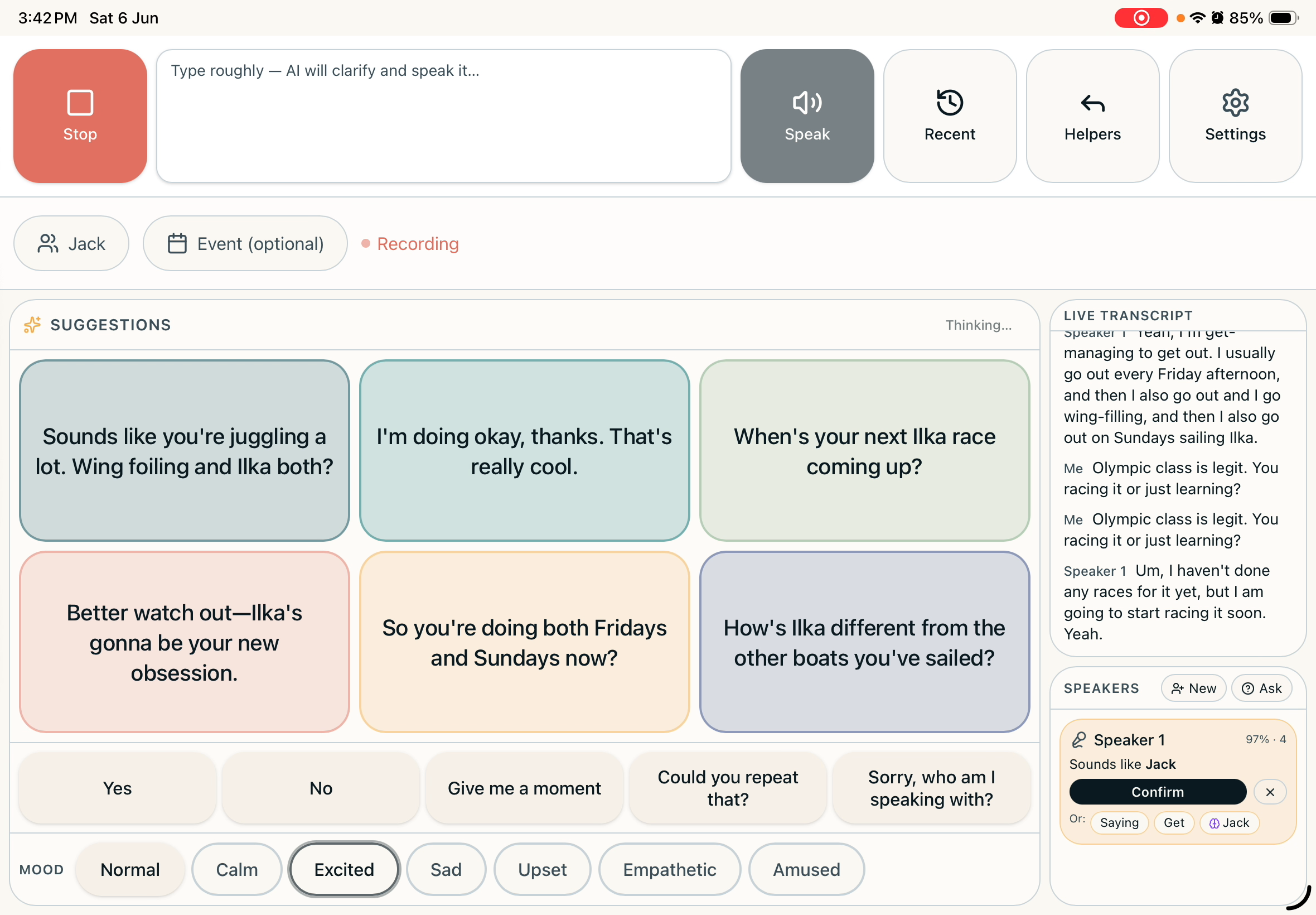This screenshot has width=1316, height=915.
Task: Open Settings gear button
Action: click(x=1235, y=116)
